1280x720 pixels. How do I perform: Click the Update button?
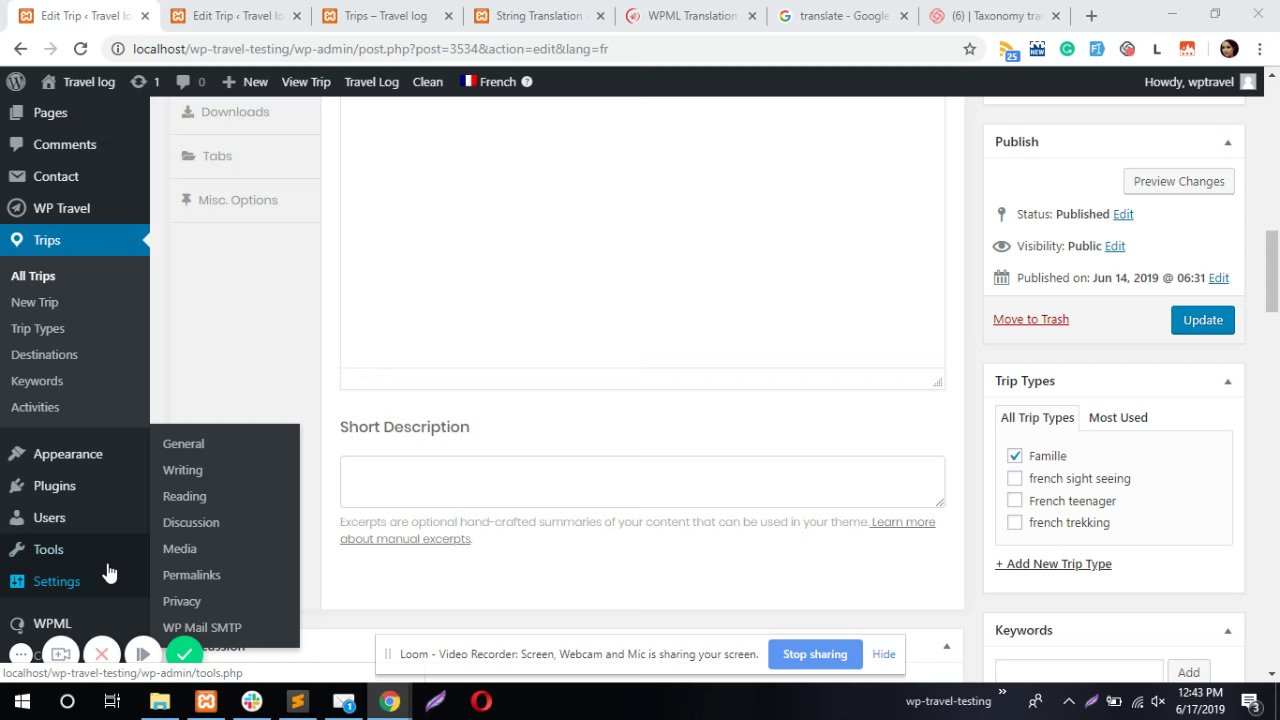coord(1202,320)
